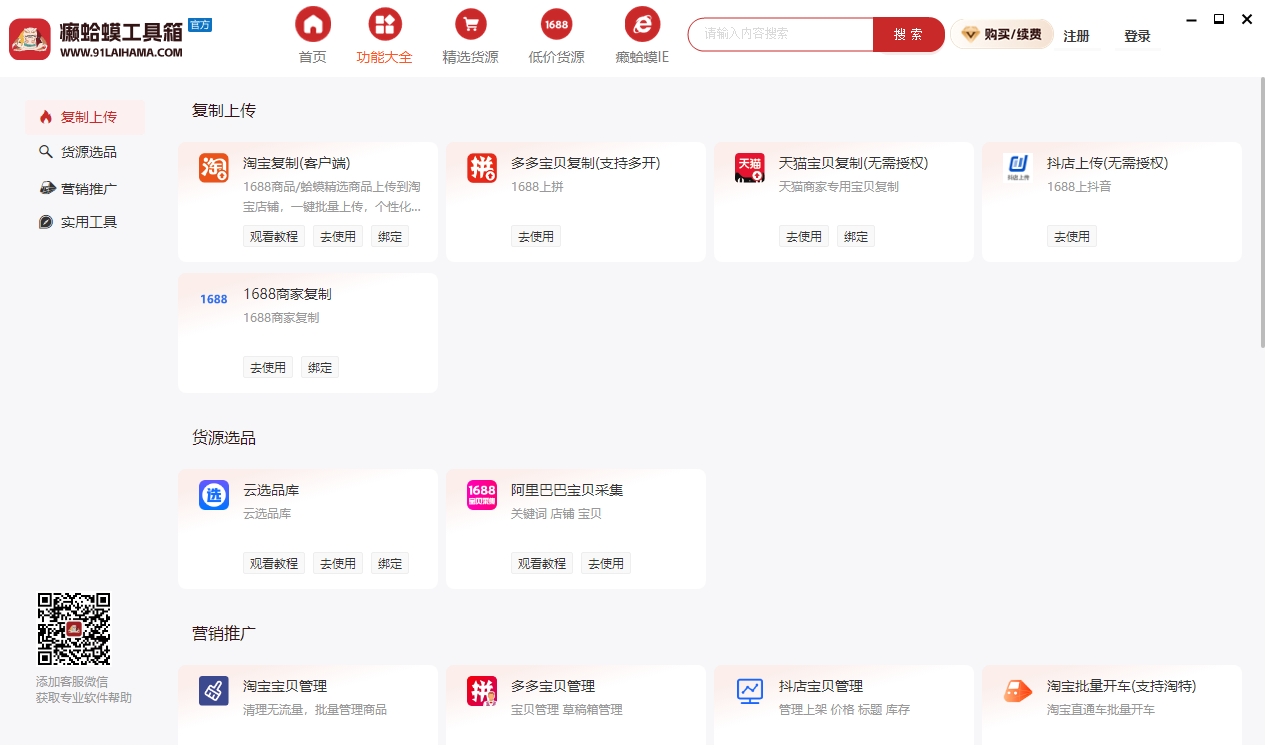This screenshot has width=1268, height=748.
Task: Click 绑定 under 天猫宝贝复制
Action: click(855, 236)
